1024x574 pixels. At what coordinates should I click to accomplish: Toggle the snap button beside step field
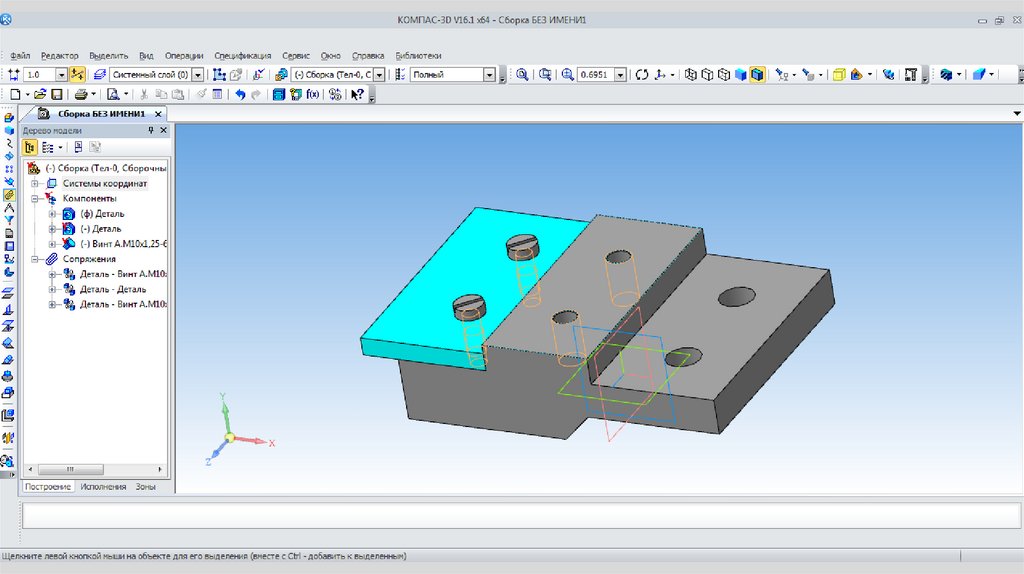[78, 75]
